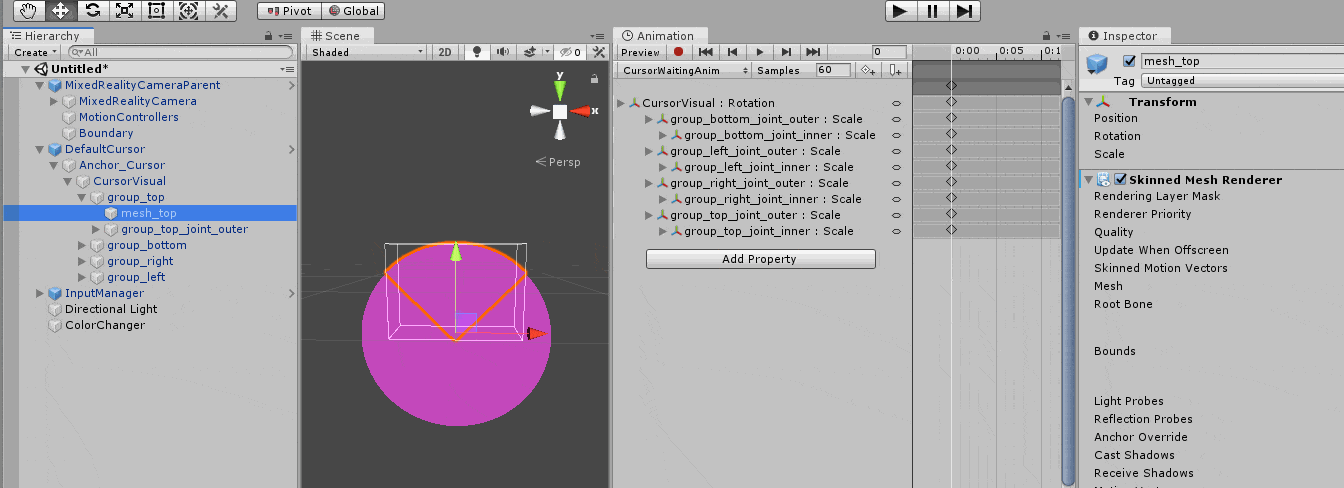The height and width of the screenshot is (488, 1344).
Task: Go to previous keyframe
Action: (x=733, y=52)
